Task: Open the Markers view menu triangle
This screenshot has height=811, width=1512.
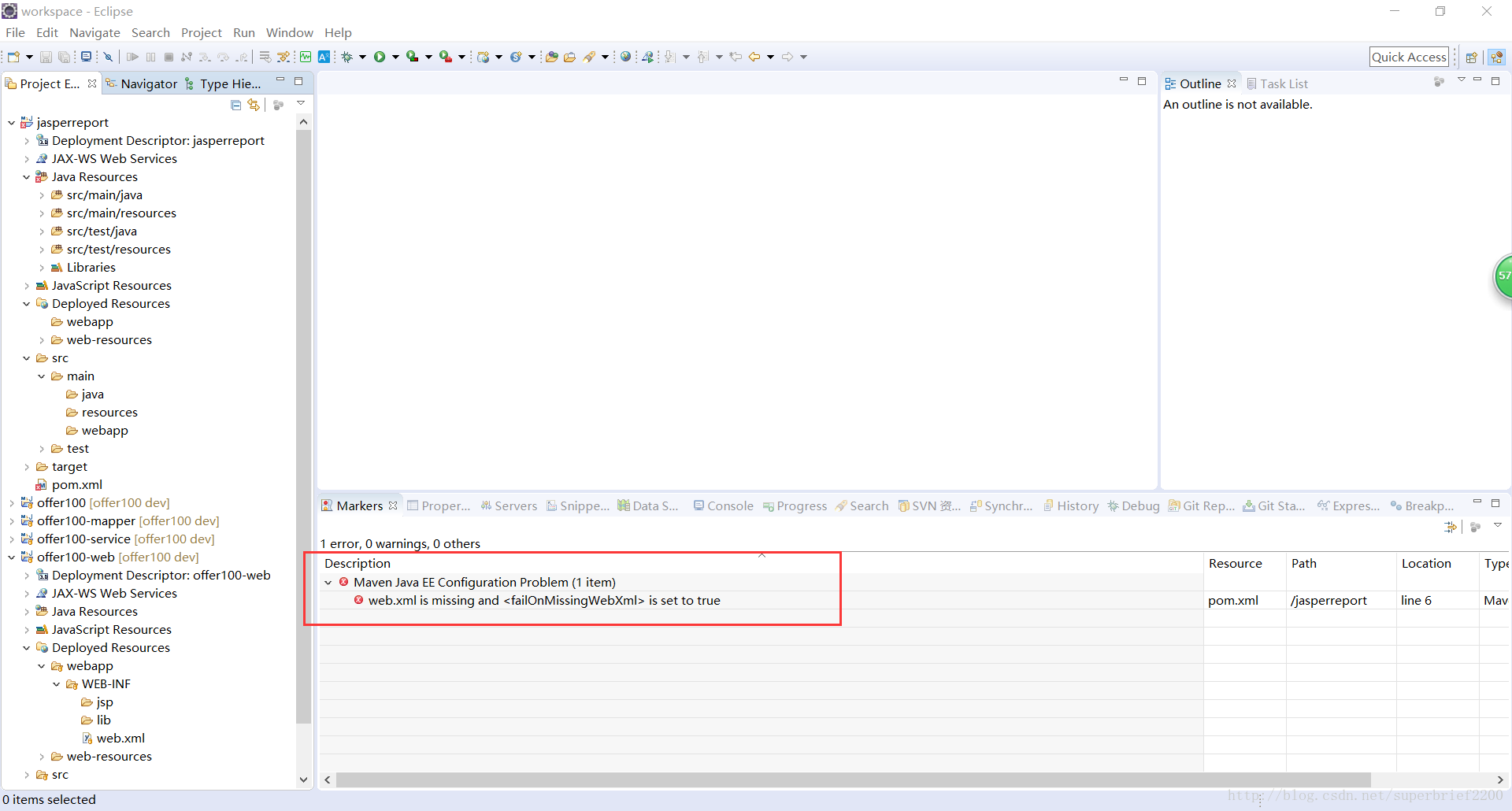Action: click(1498, 525)
